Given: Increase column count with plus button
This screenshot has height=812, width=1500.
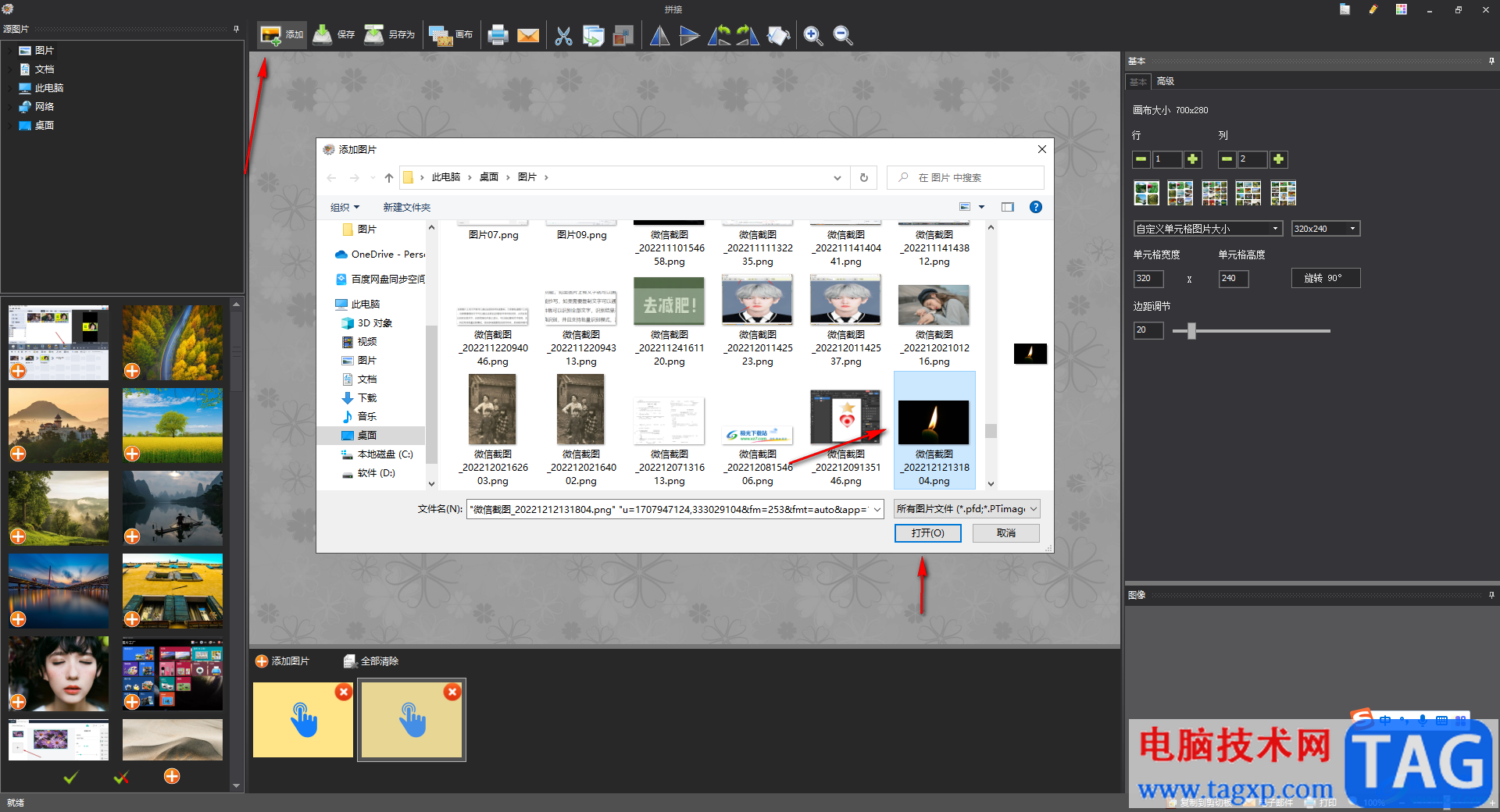Looking at the screenshot, I should pos(1279,159).
